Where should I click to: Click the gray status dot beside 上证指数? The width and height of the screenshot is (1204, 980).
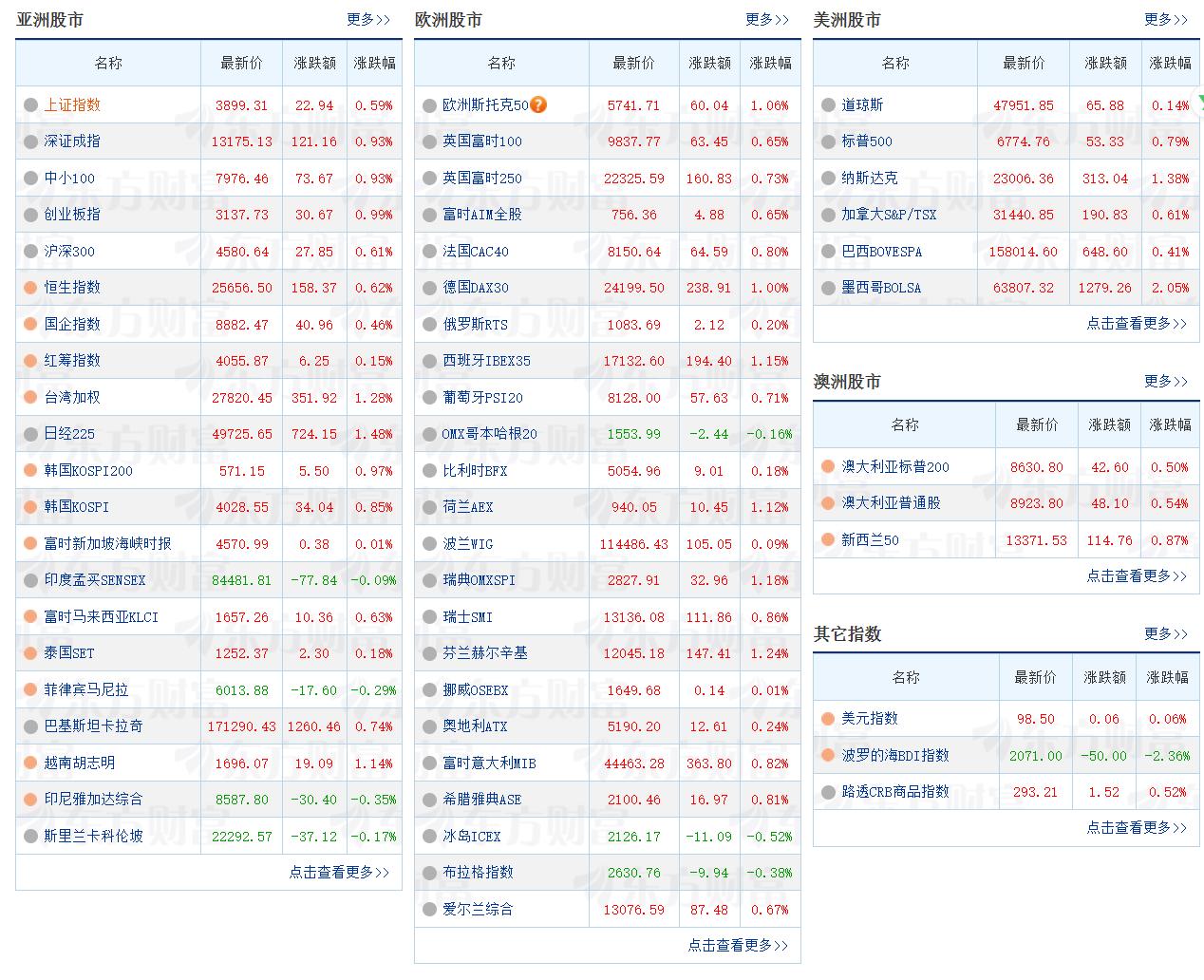point(29,105)
